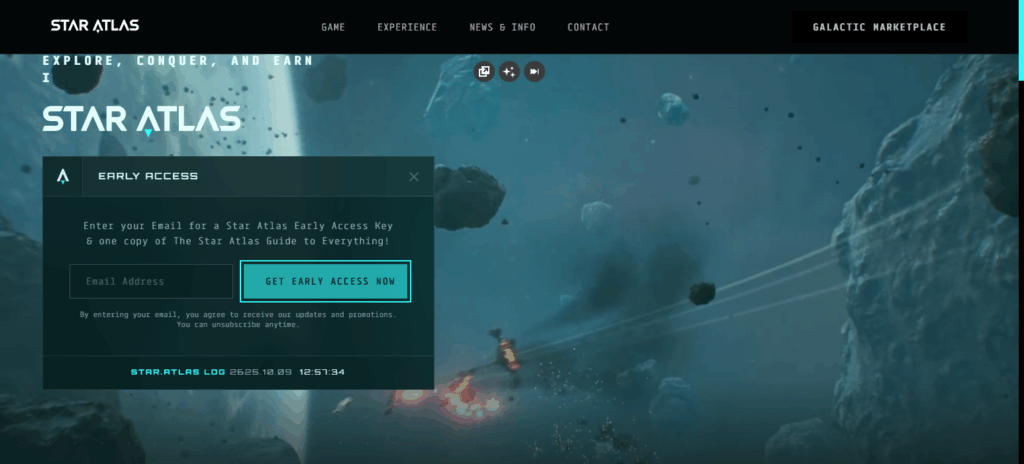Click the pop-out window overlay icon
The width and height of the screenshot is (1024, 464).
tap(484, 71)
